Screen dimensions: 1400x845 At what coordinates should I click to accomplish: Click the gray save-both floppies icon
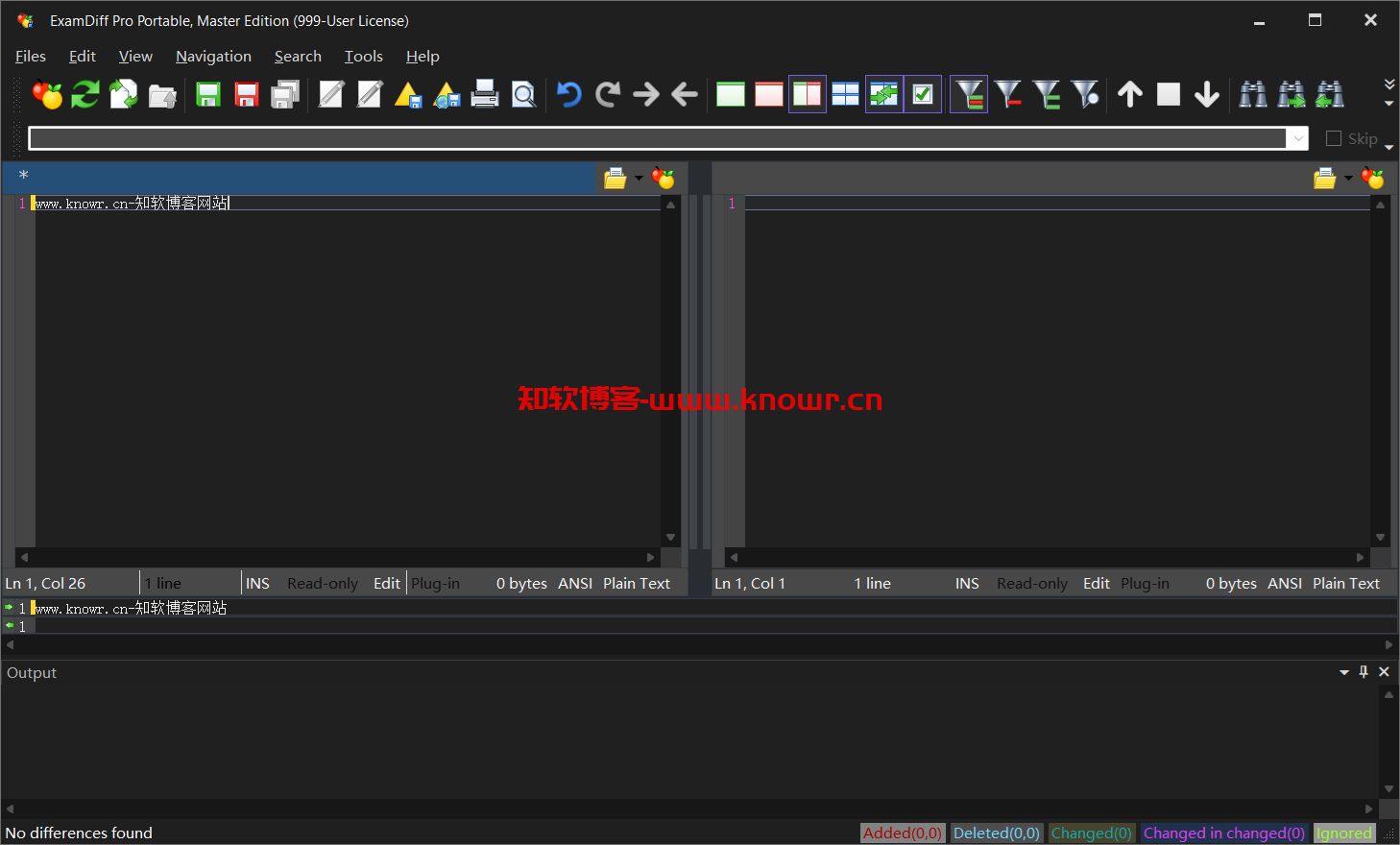click(x=285, y=94)
